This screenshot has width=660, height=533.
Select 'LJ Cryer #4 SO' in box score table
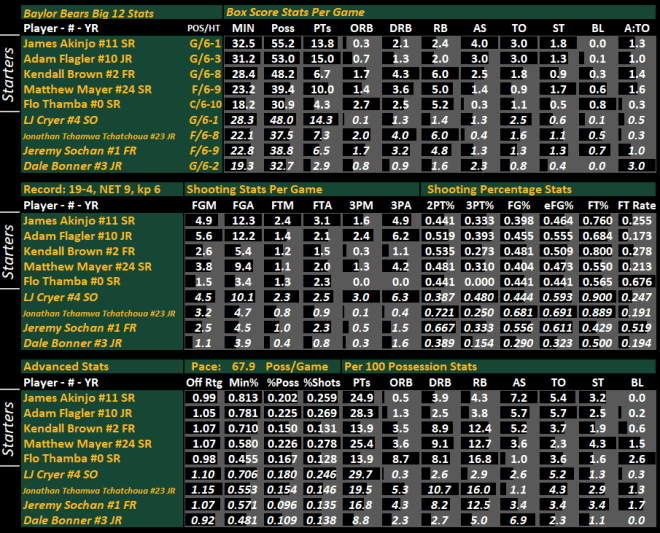pyautogui.click(x=61, y=120)
